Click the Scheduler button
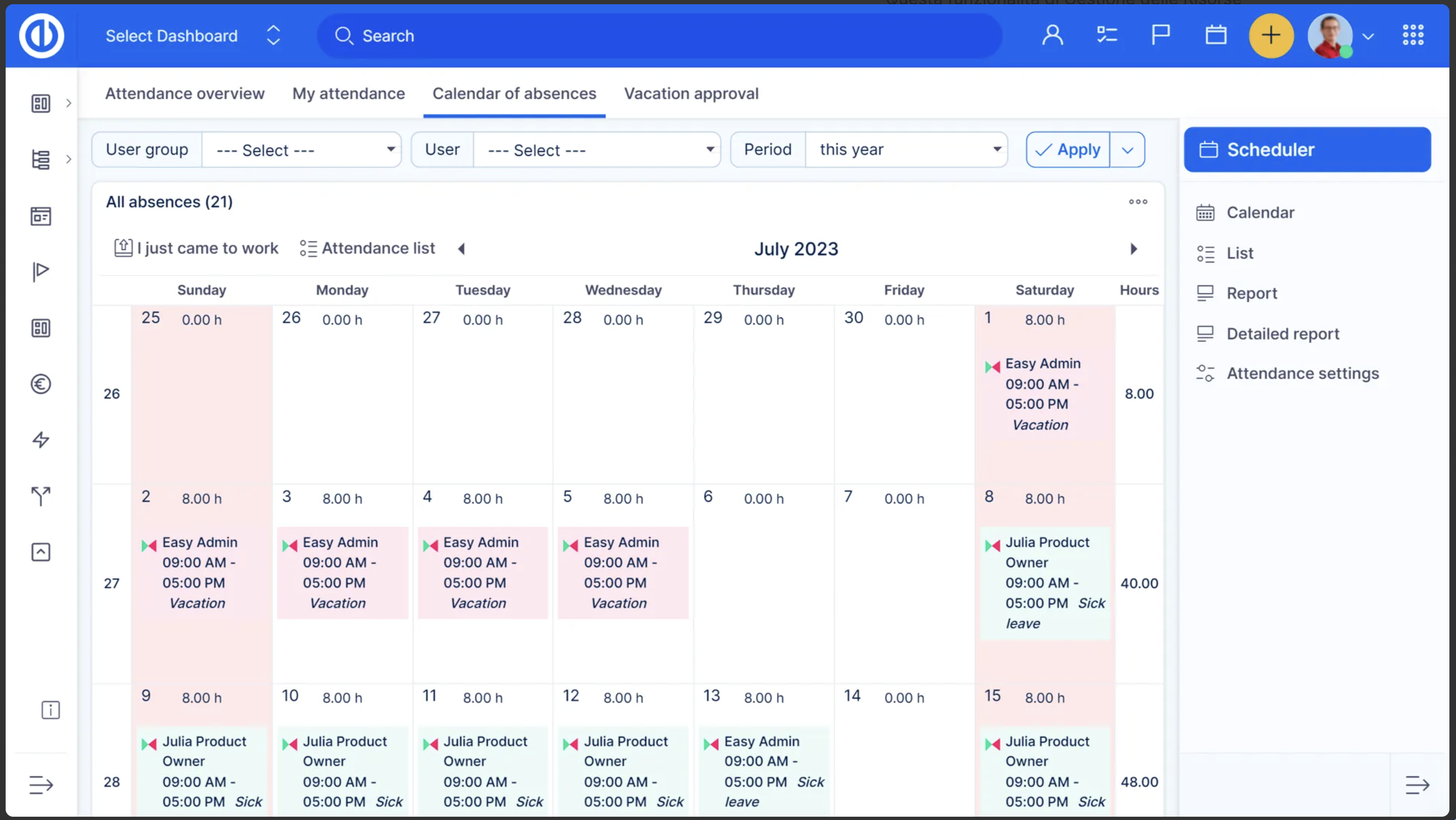 point(1307,149)
